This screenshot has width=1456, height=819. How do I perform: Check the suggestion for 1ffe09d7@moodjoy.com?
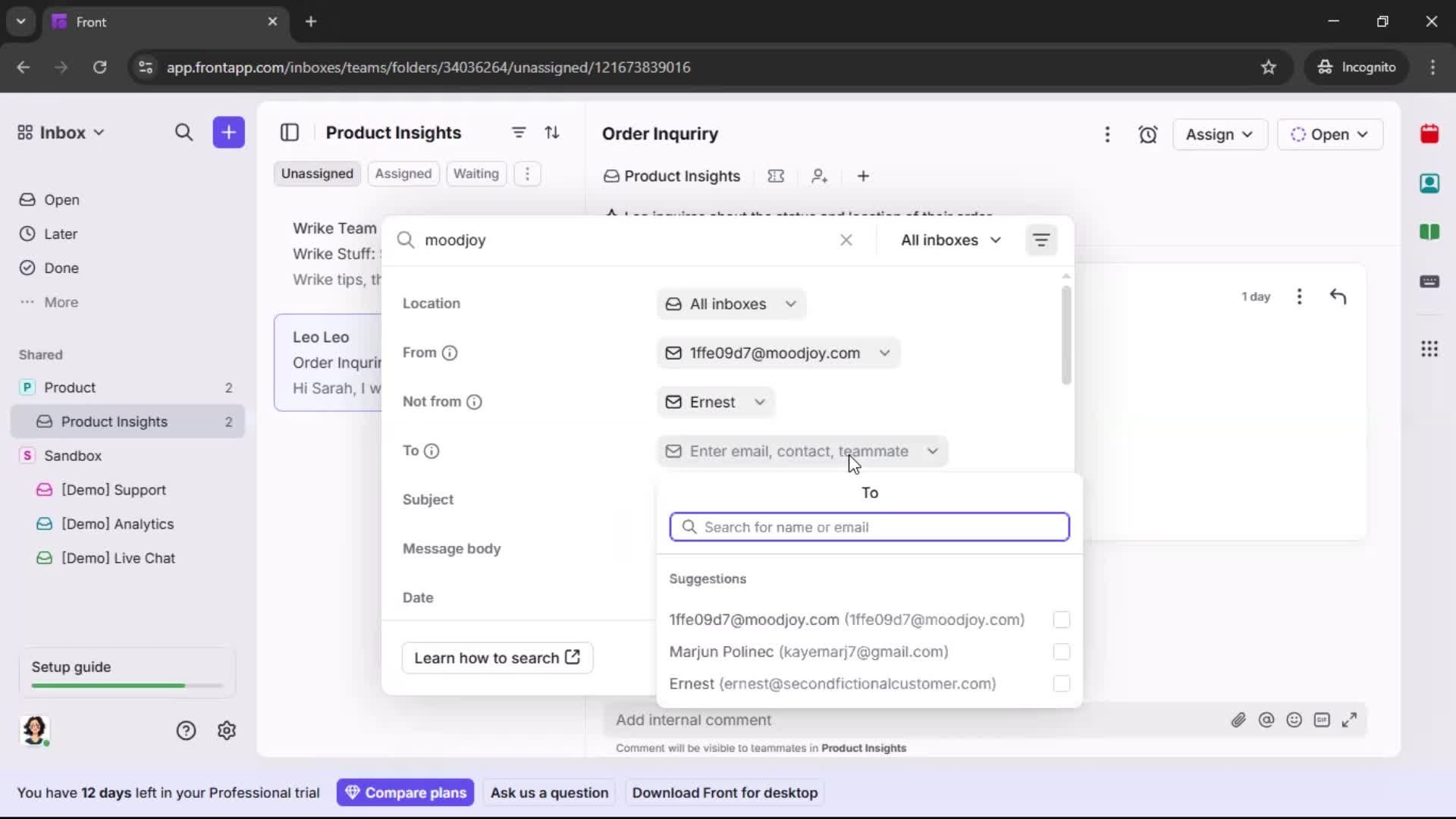pyautogui.click(x=1061, y=620)
